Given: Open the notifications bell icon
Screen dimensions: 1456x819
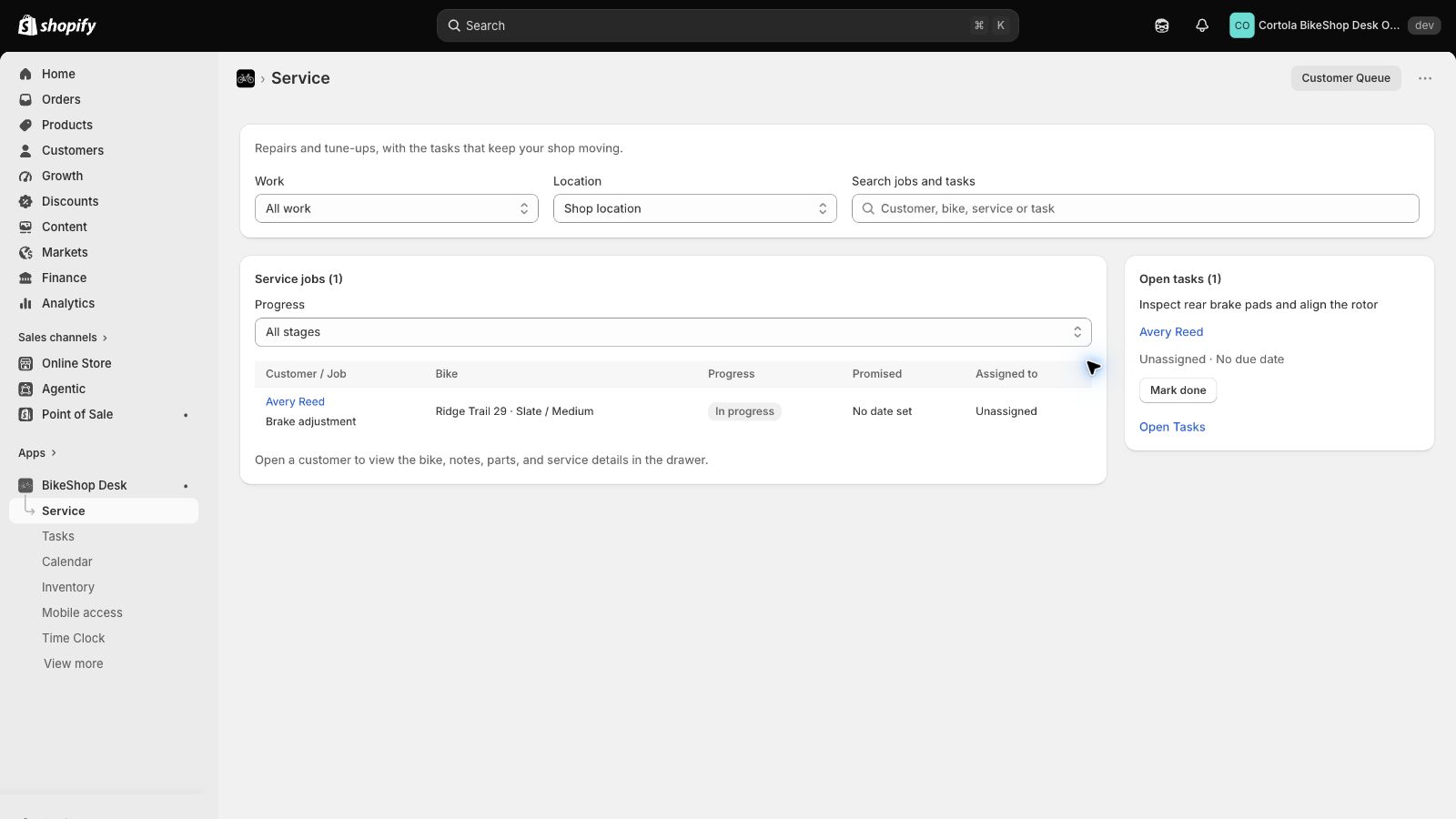Looking at the screenshot, I should (x=1202, y=25).
